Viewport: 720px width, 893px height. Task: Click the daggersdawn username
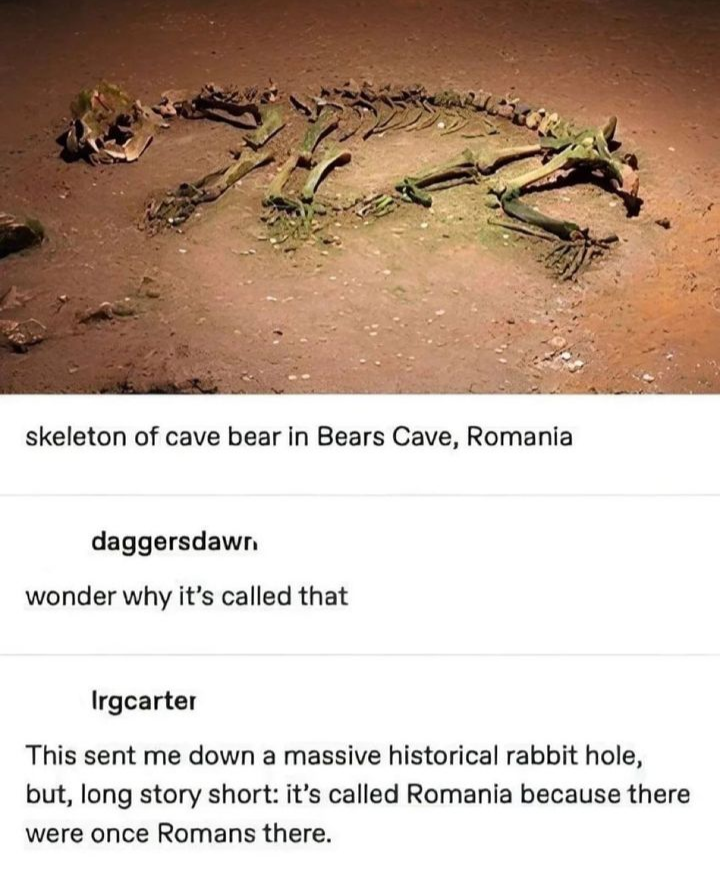pyautogui.click(x=174, y=542)
